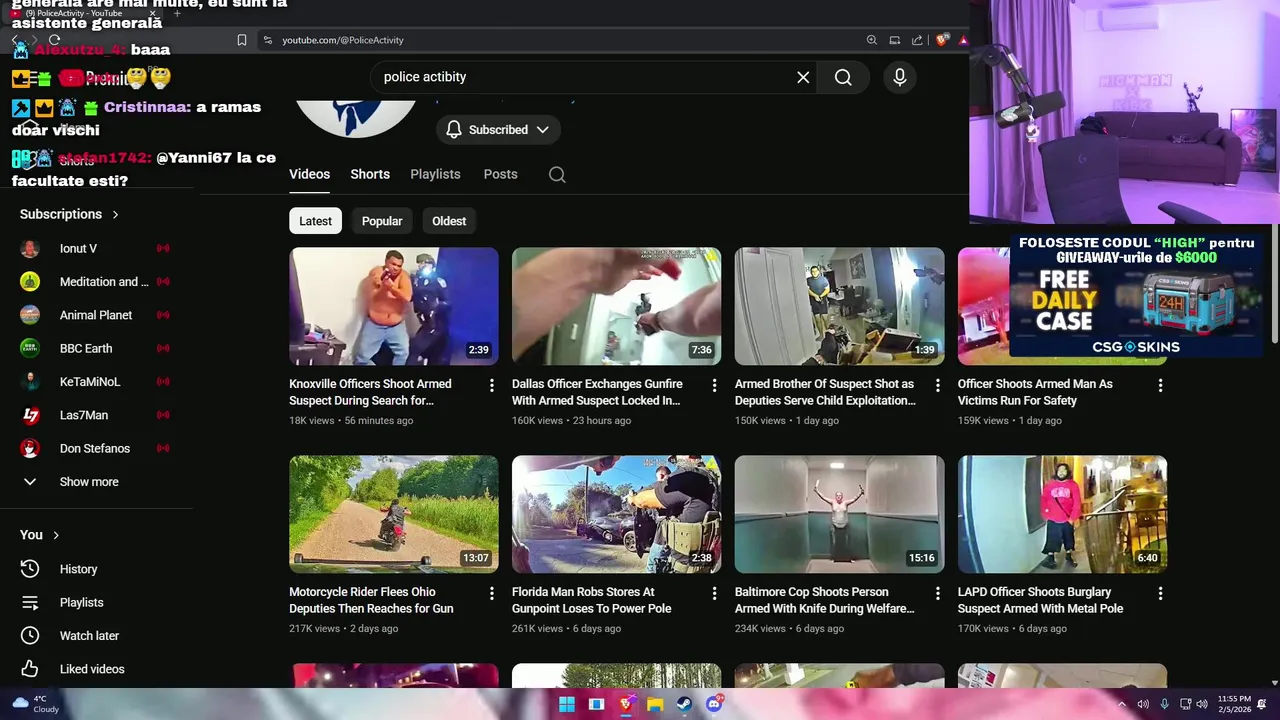Open options for Motorcycle Rider video
1280x720 pixels.
point(491,593)
